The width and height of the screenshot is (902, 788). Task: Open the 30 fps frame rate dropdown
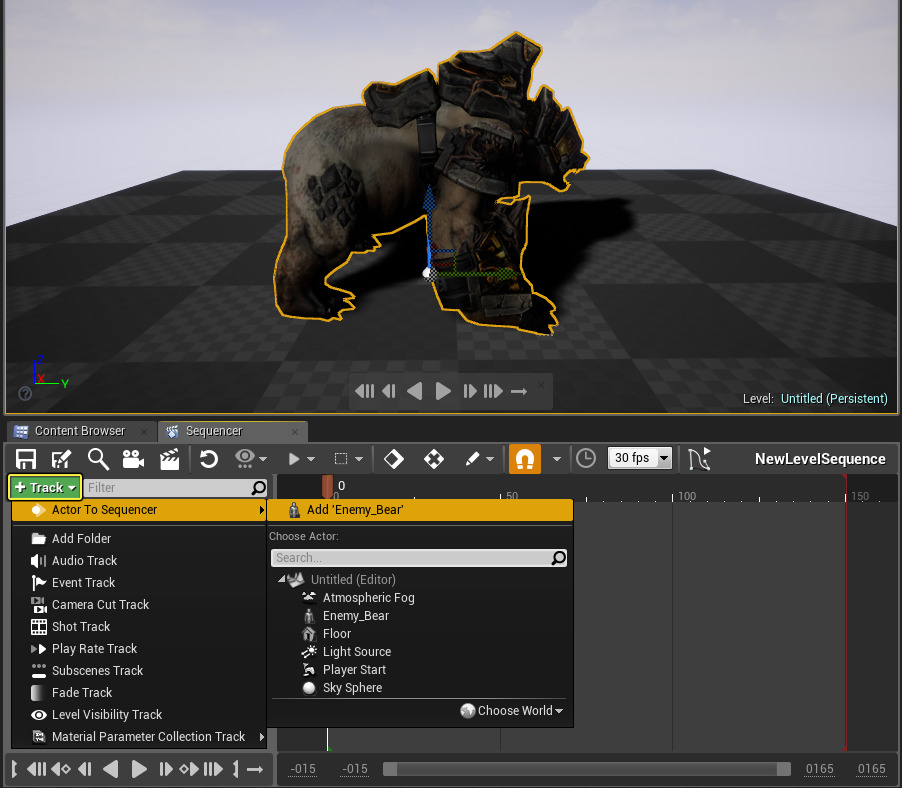coord(640,458)
